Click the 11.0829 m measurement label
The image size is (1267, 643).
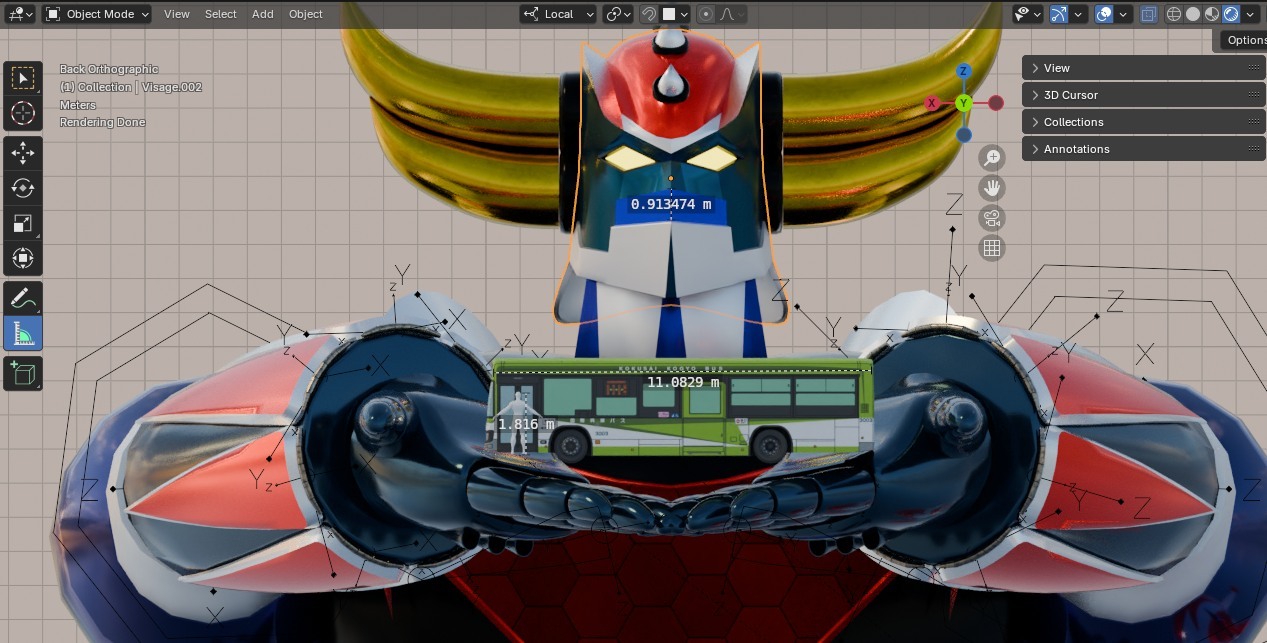tap(683, 382)
